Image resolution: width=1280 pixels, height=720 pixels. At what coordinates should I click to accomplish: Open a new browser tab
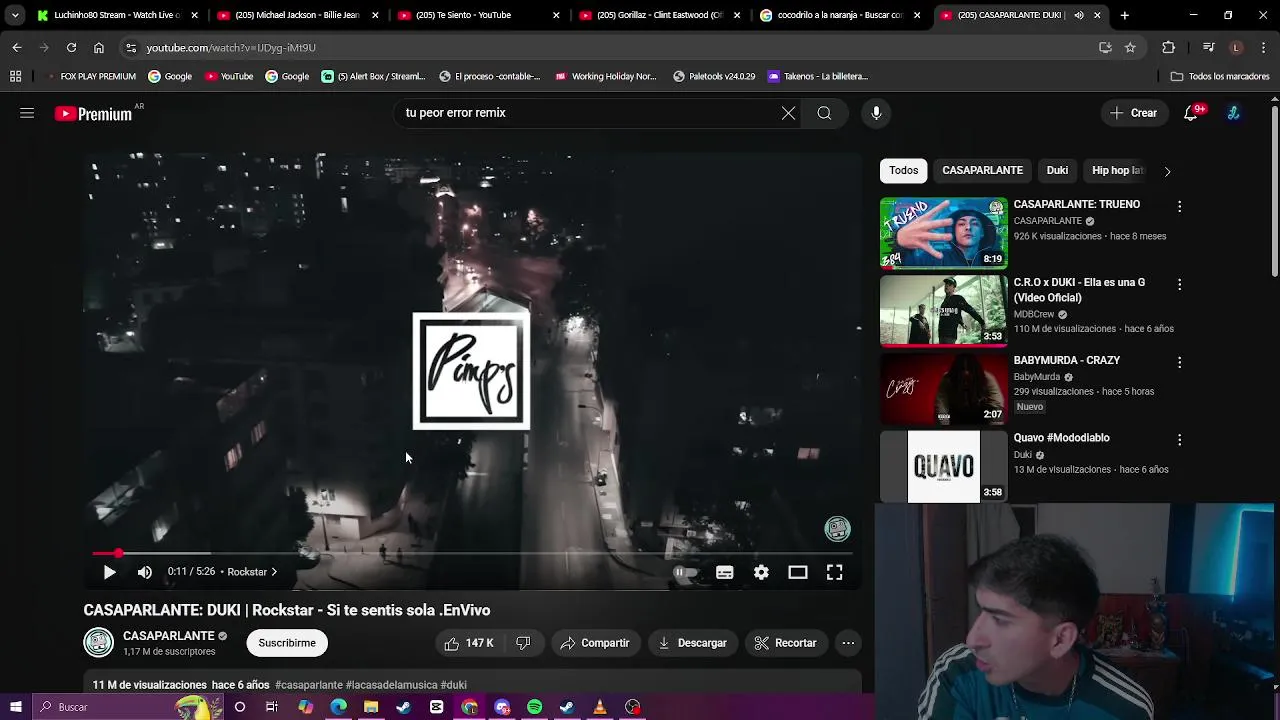coord(1124,15)
